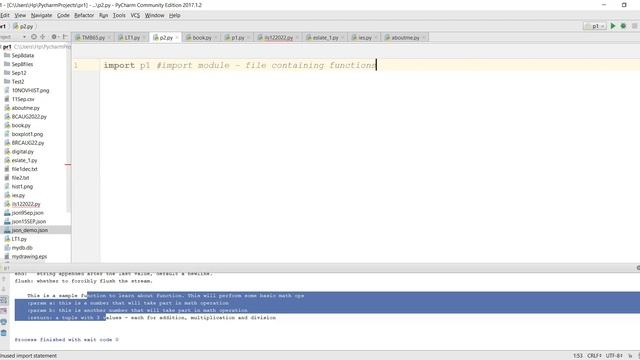
Task: Select the Test2 folder in project tree
Action: (x=14, y=82)
